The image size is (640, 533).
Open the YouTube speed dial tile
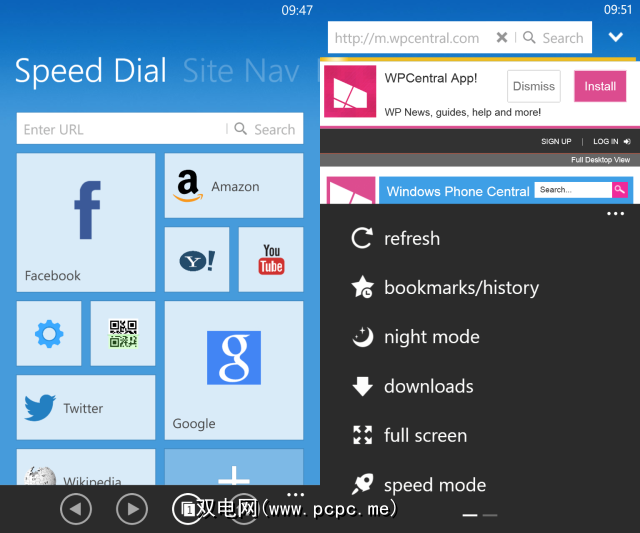271,260
